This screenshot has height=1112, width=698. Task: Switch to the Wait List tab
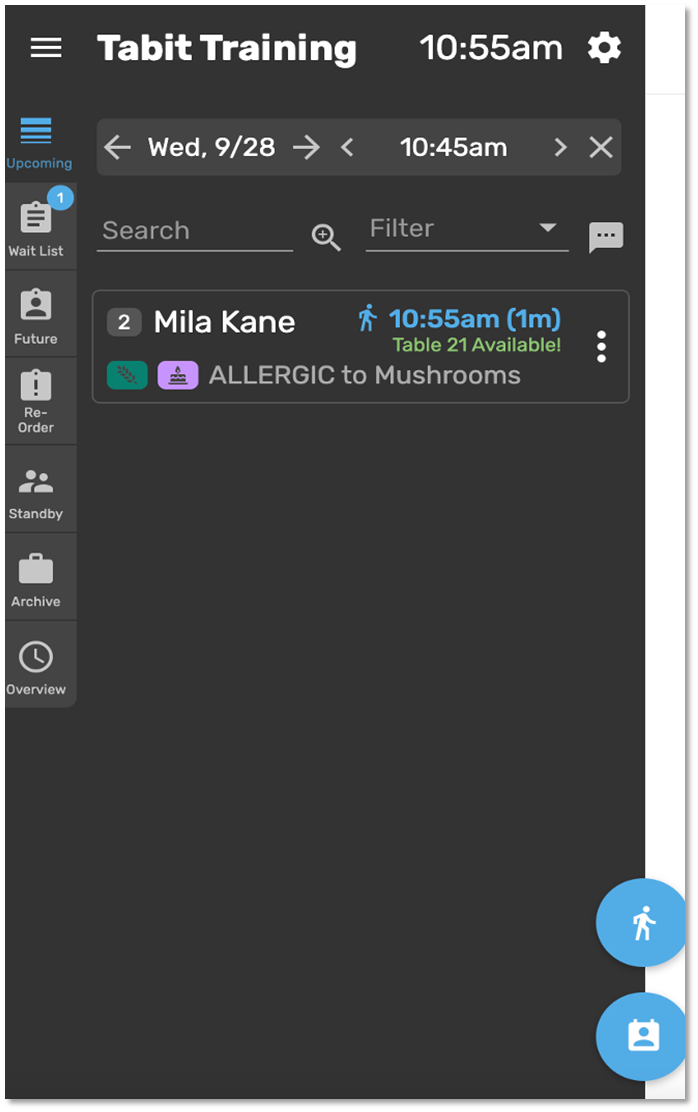(36, 227)
